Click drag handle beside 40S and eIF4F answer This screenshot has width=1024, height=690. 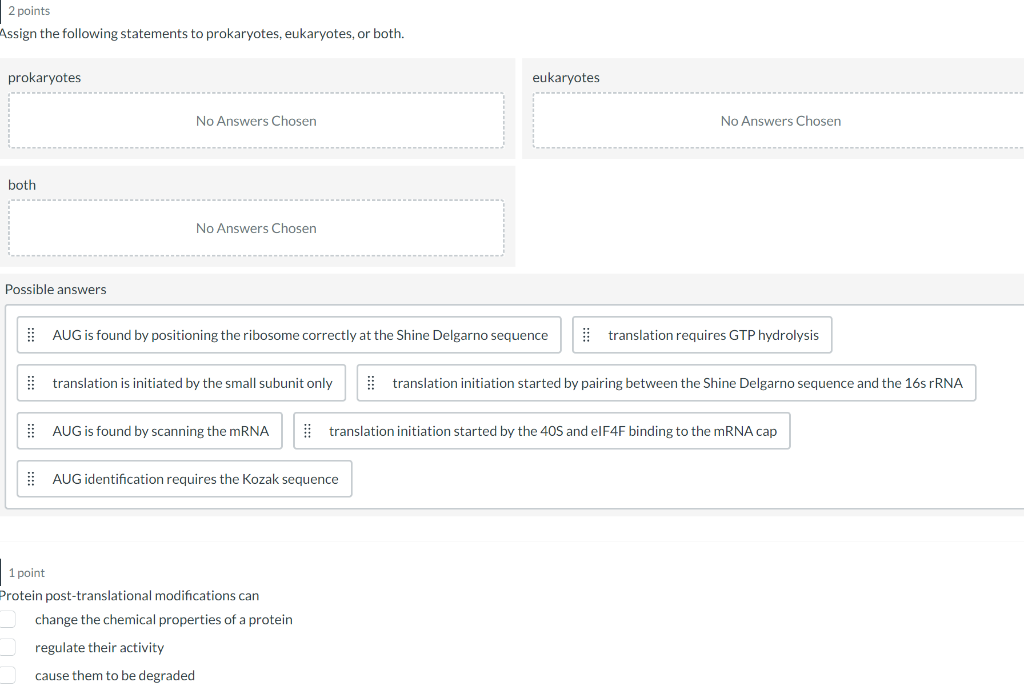coord(308,431)
